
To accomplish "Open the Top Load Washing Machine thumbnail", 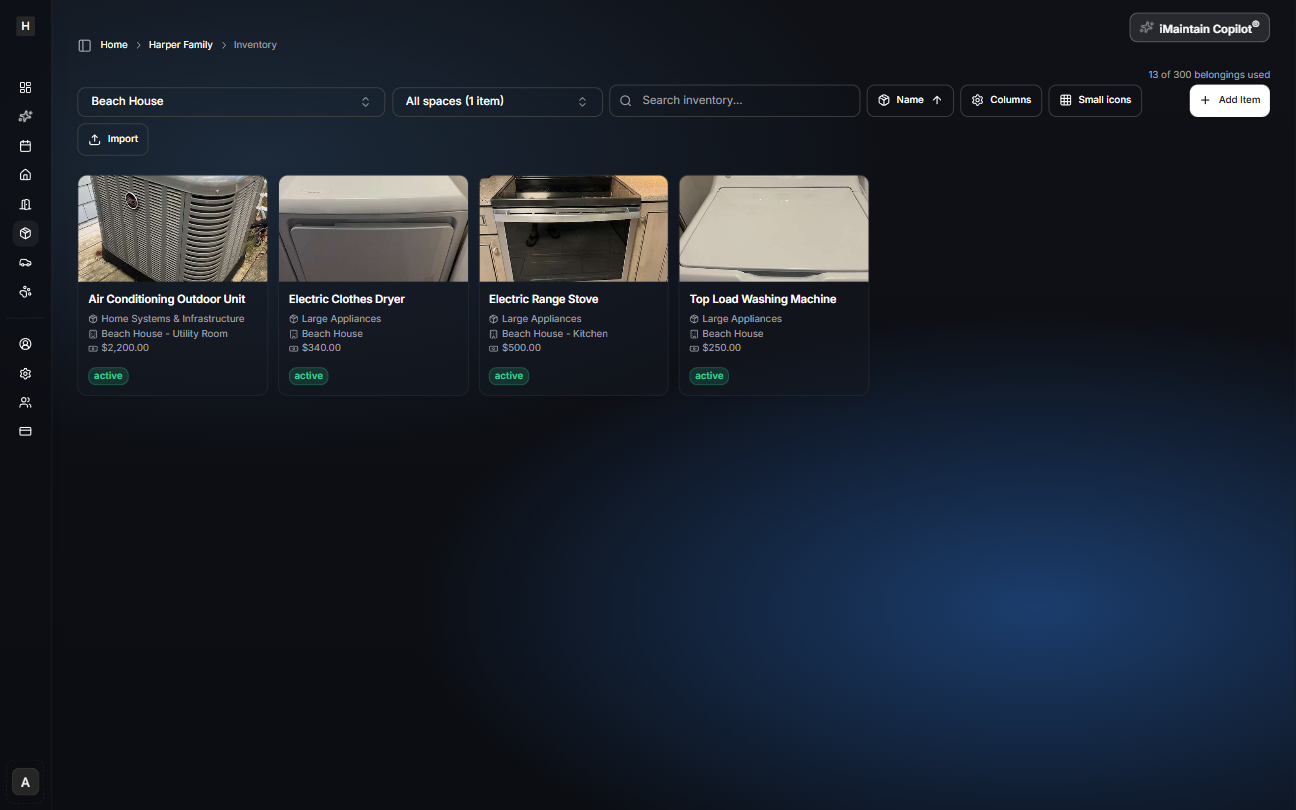I will coord(773,228).
